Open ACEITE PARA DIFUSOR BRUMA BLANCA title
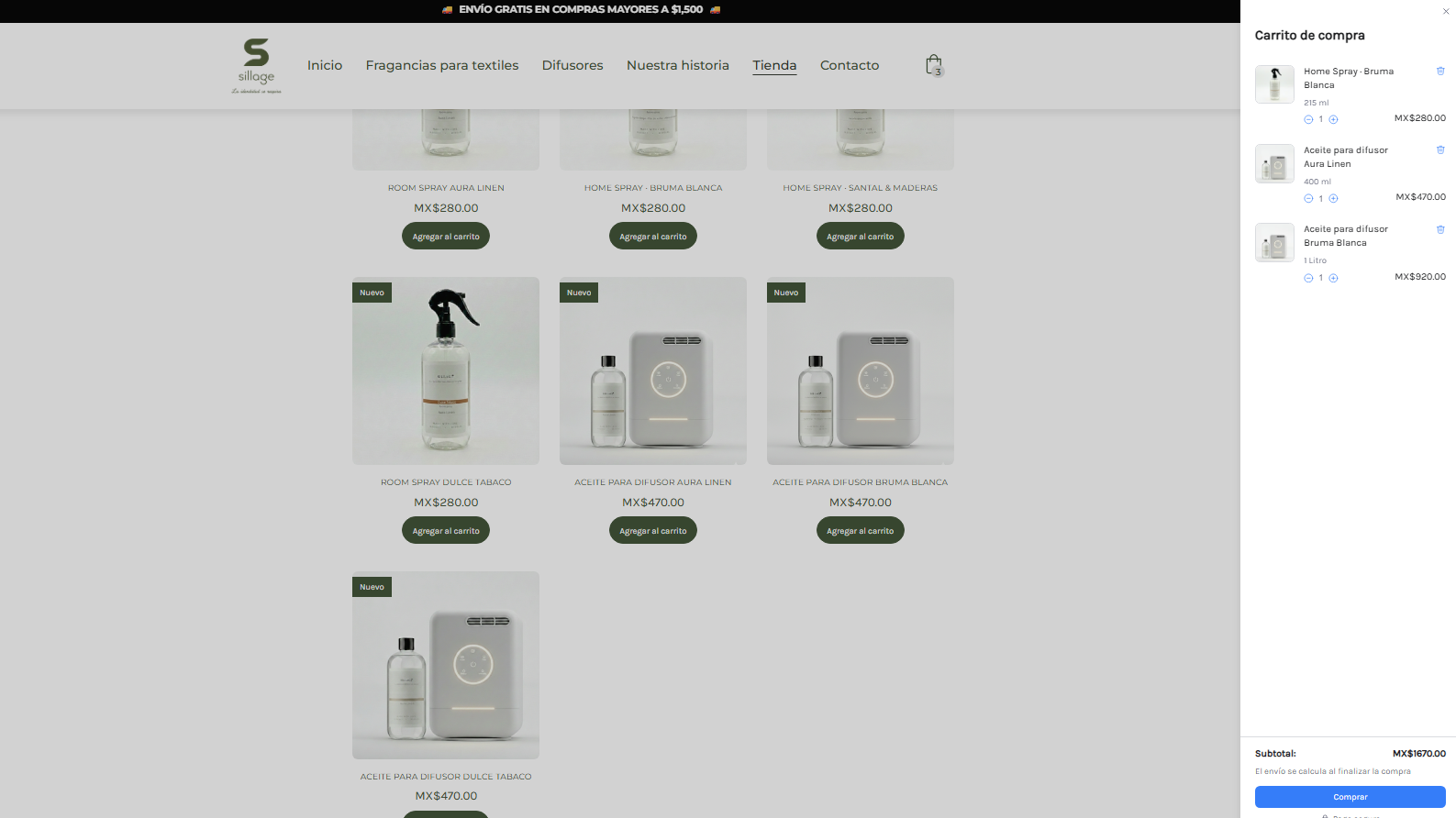Viewport: 1456px width, 818px height. (861, 482)
